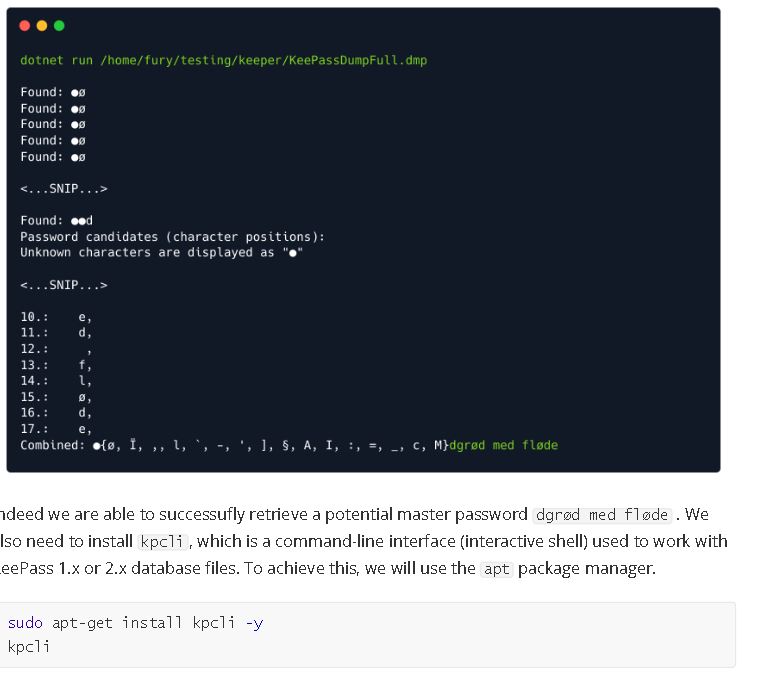Viewport: 768px width, 684px height.
Task: Click candidate line 15 with letter ø
Action: (56, 397)
